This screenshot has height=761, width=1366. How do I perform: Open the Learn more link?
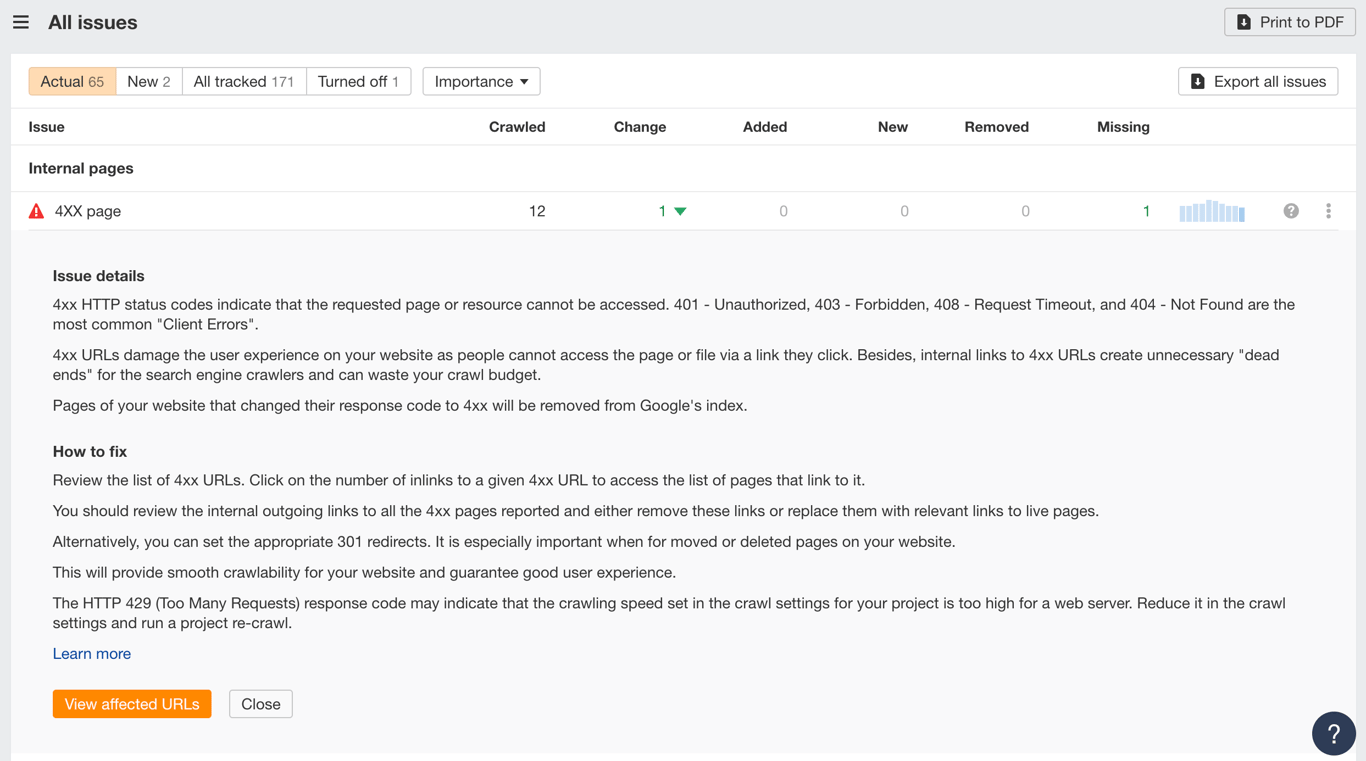91,653
